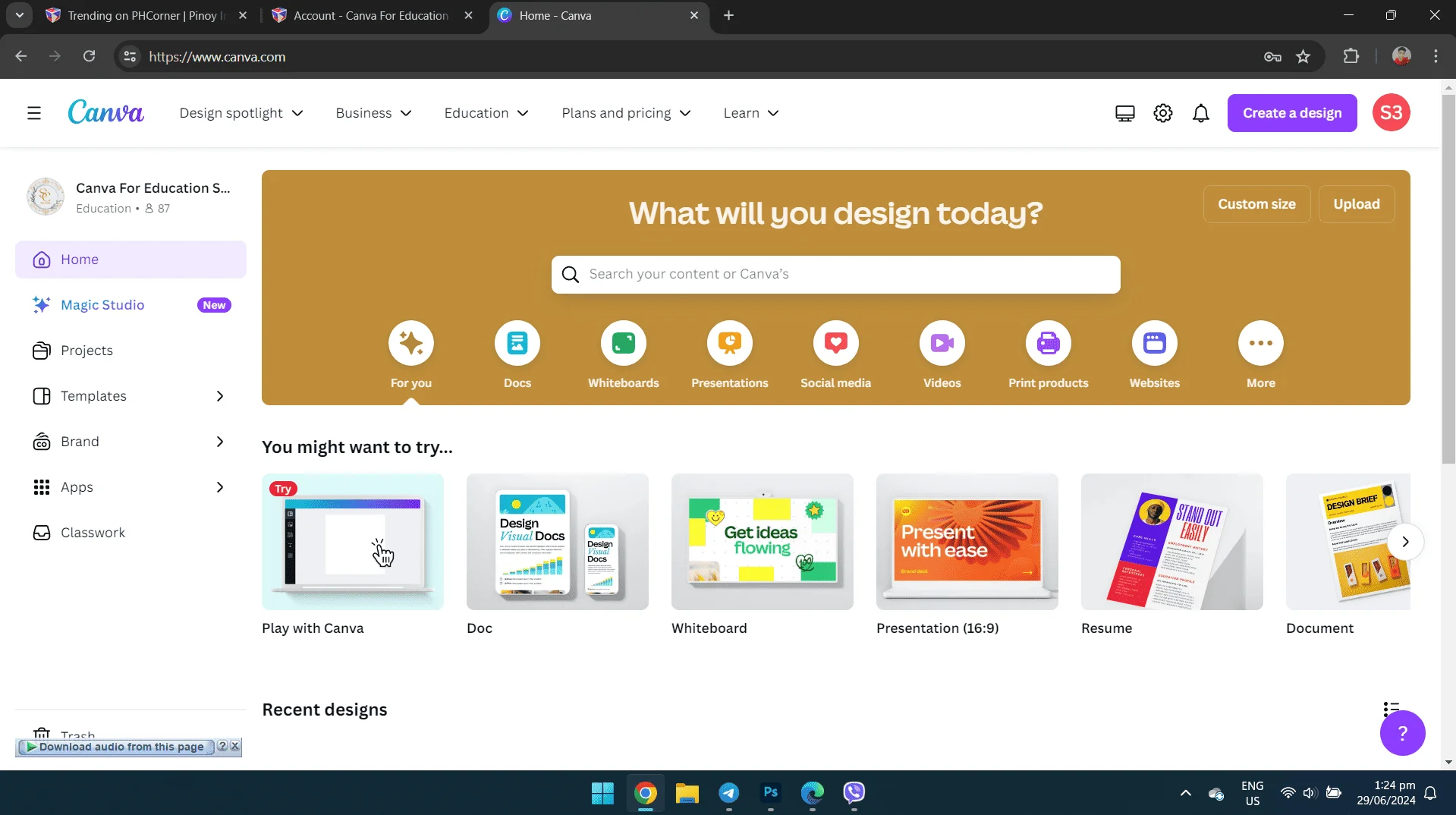Click the Upload button

click(1356, 204)
